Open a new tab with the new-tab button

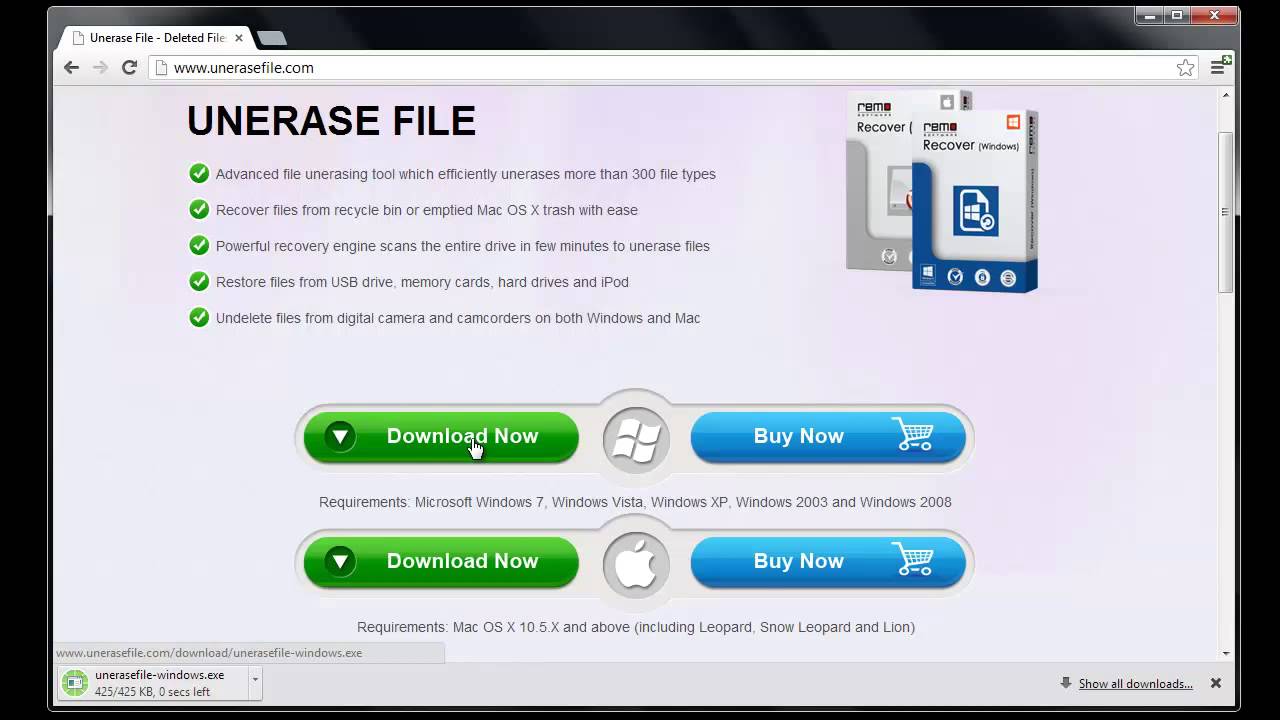coord(271,38)
